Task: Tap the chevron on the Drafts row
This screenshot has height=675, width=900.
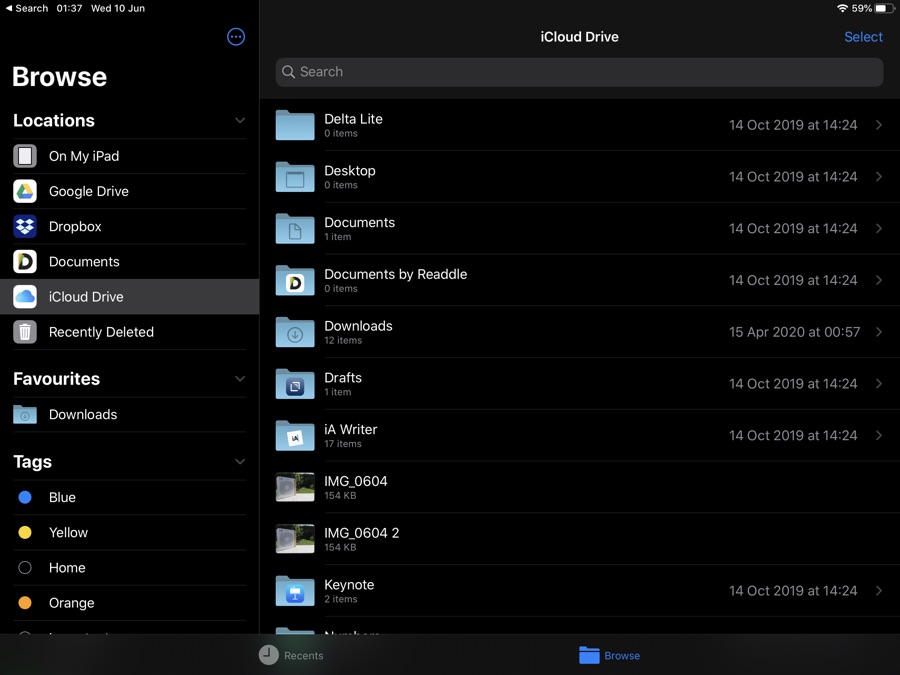Action: (879, 383)
